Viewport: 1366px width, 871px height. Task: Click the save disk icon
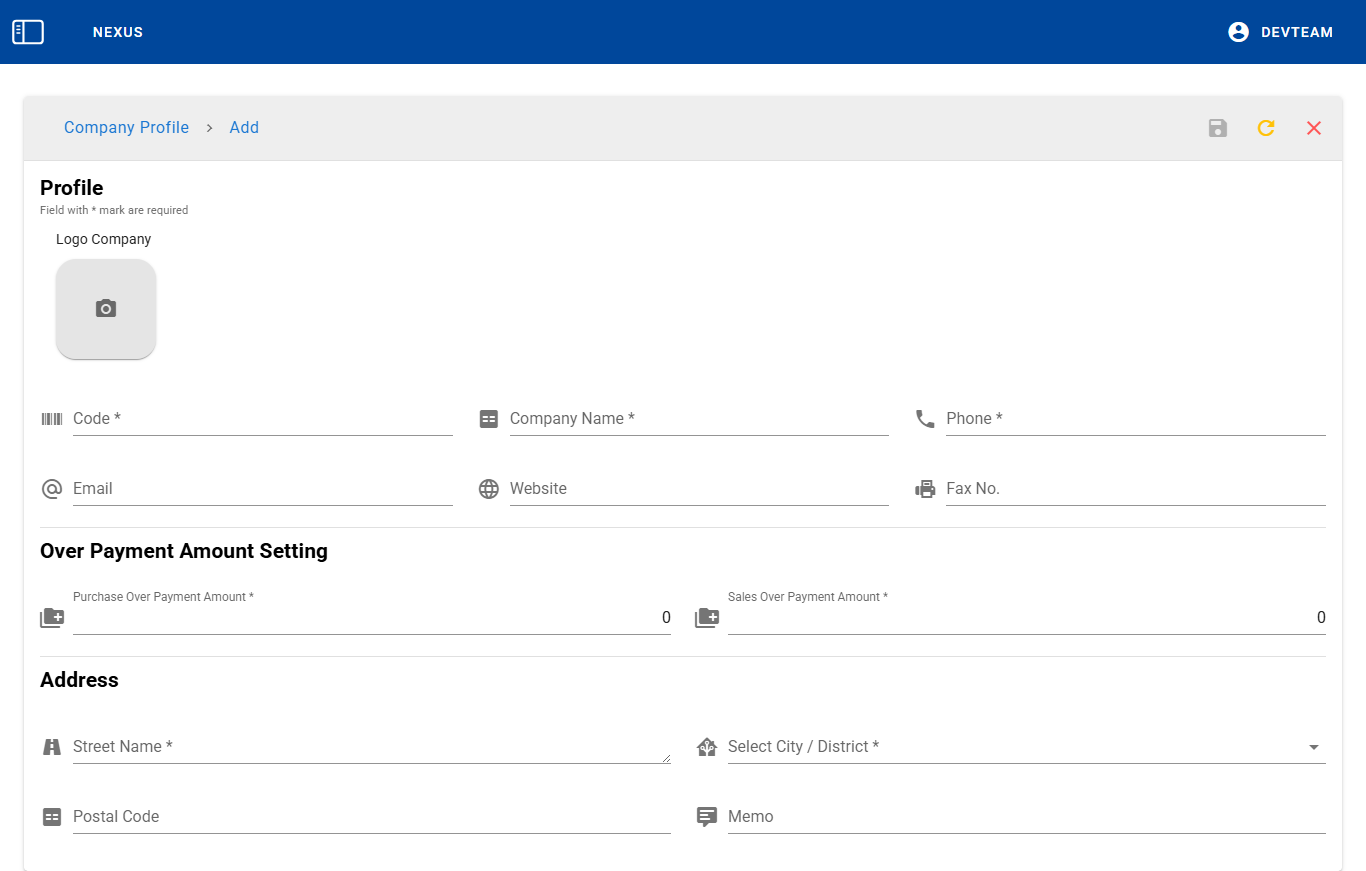(1217, 128)
